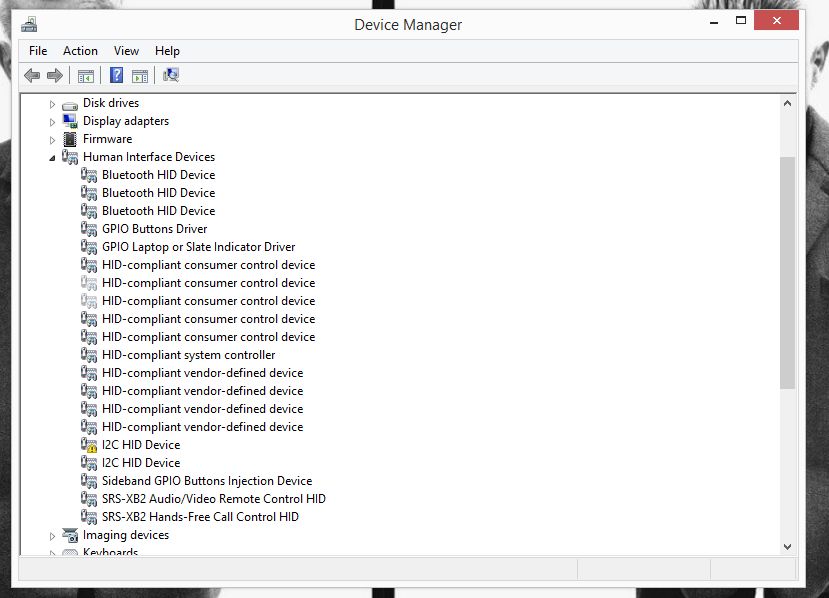Screen dimensions: 829x598
Task: Select "HID-compliant system controller" entry
Action: coord(188,355)
